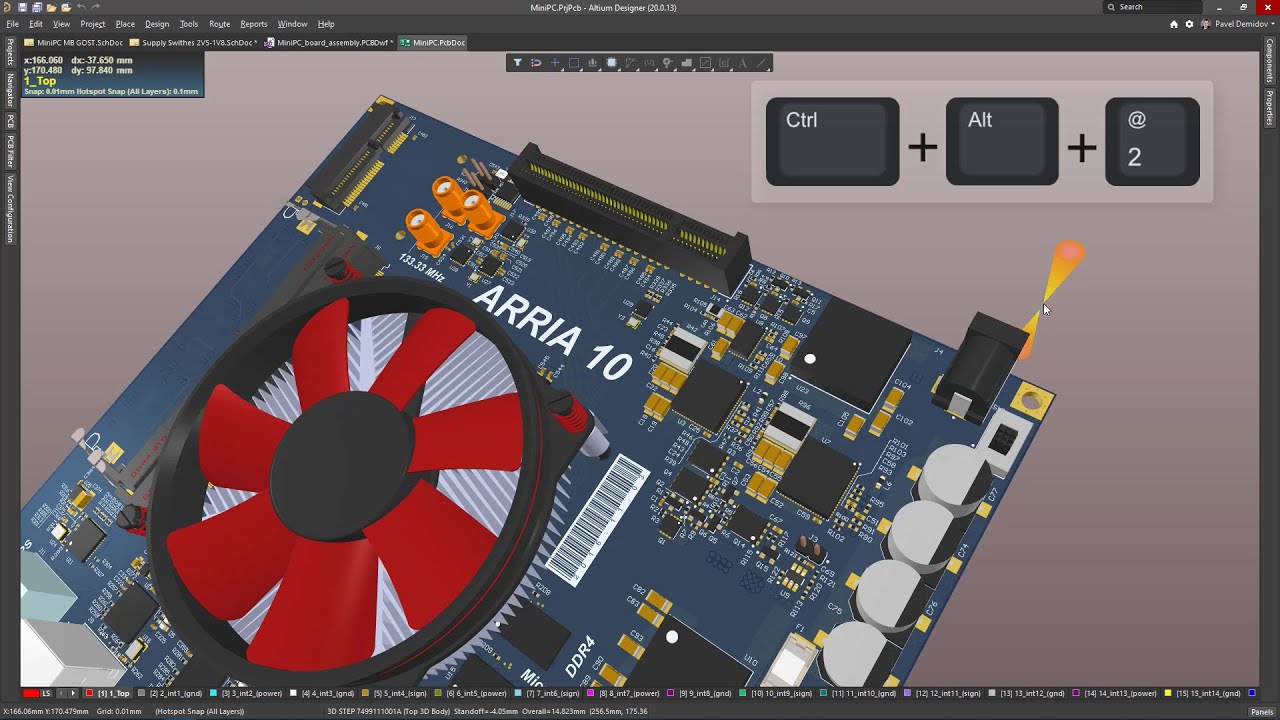Click the red current layer color swatch
Image resolution: width=1280 pixels, height=720 pixels.
(x=31, y=693)
